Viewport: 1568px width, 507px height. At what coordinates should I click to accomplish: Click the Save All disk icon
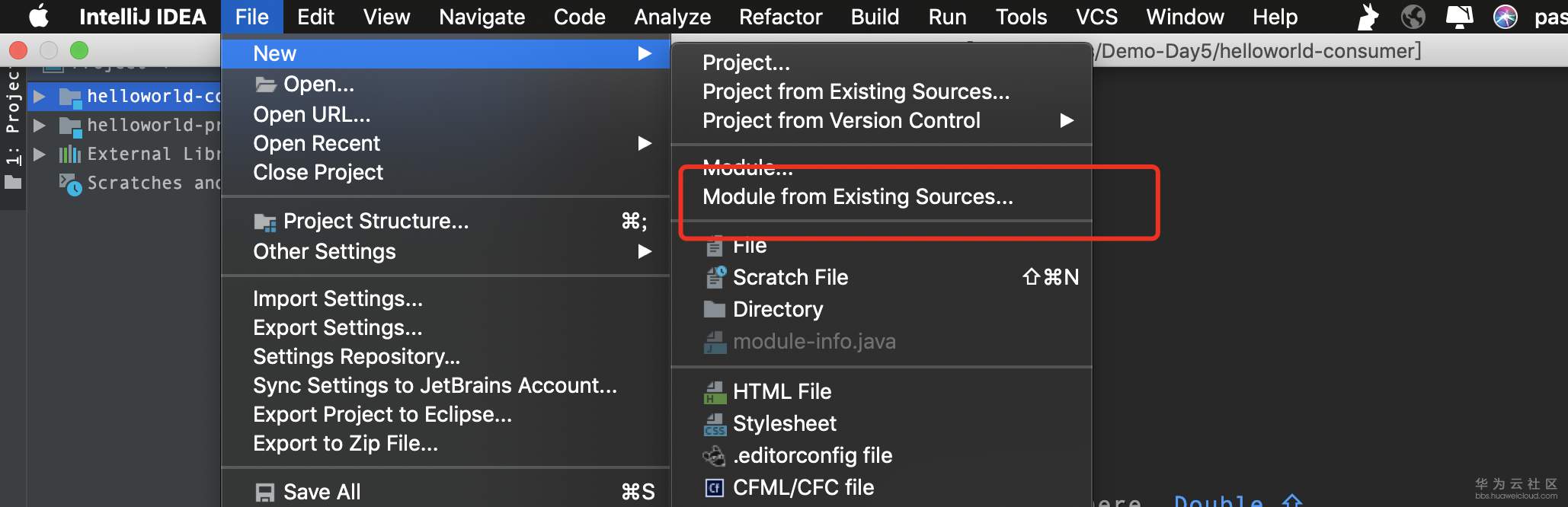tap(264, 493)
